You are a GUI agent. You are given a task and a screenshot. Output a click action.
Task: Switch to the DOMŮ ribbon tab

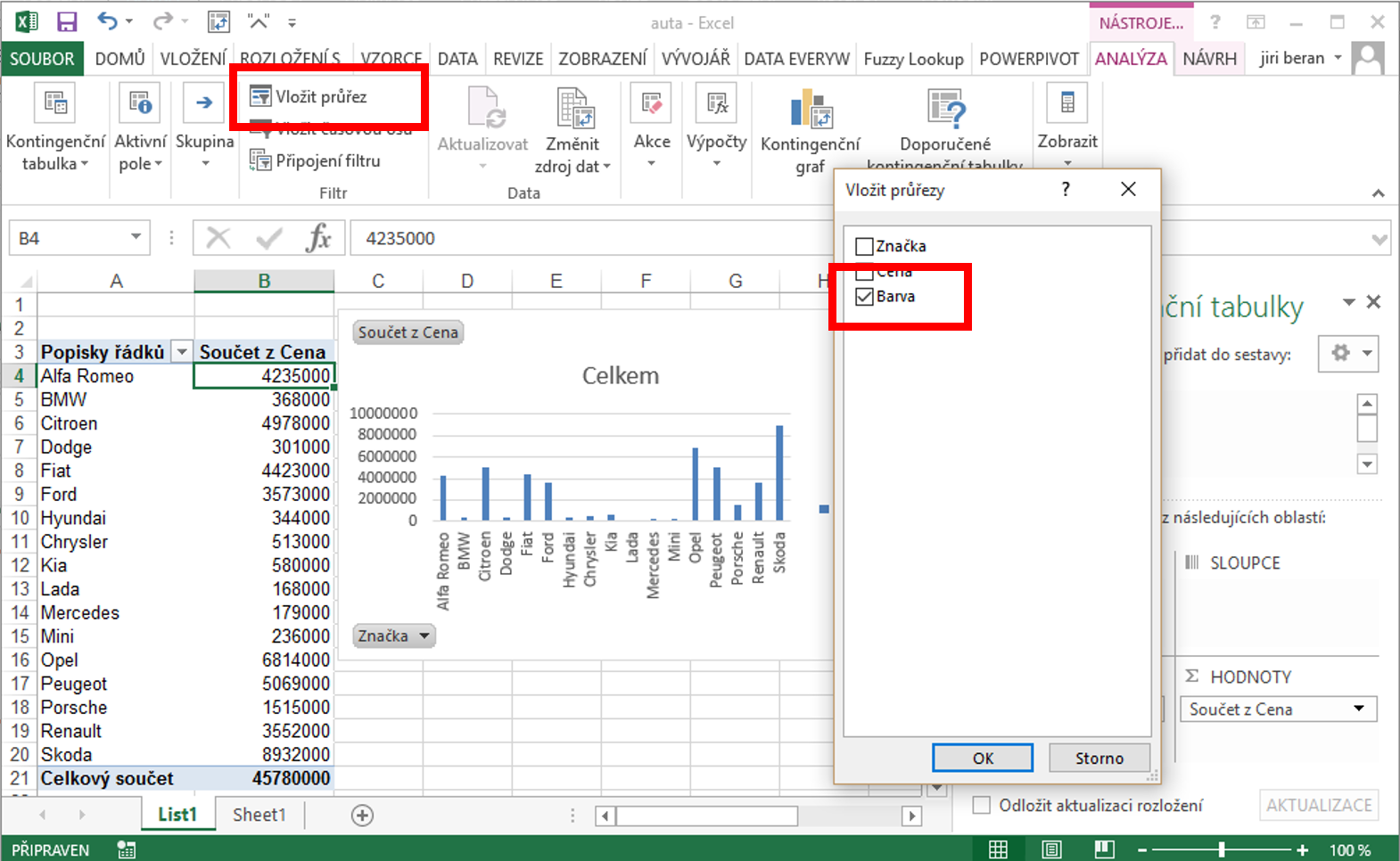point(119,59)
